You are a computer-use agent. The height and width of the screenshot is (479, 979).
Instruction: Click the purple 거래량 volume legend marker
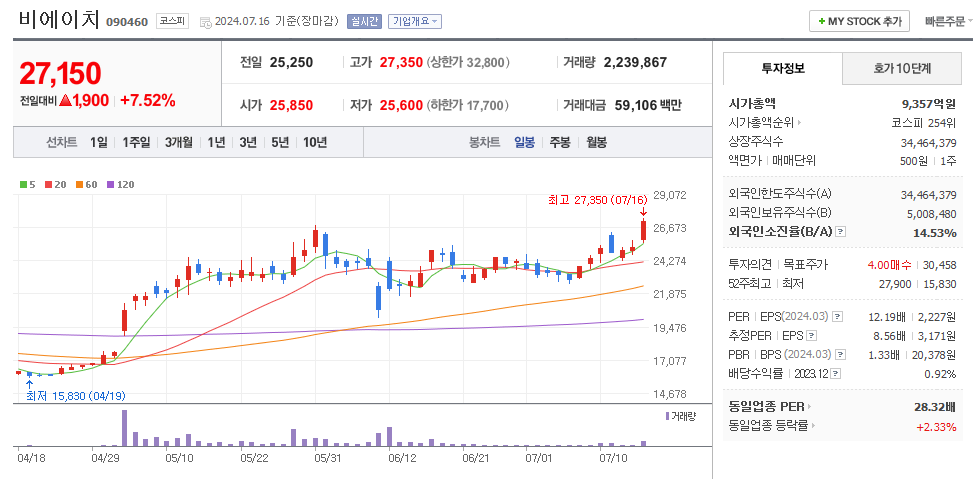coord(667,416)
